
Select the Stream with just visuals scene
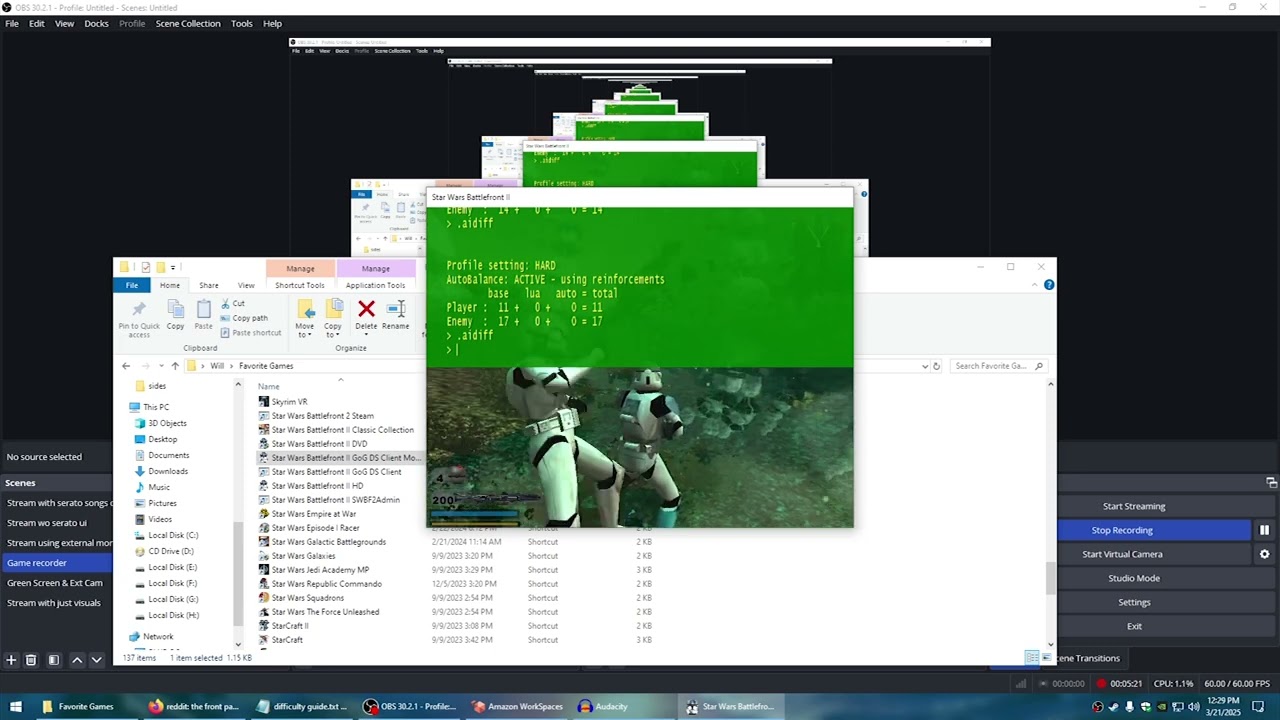click(57, 603)
